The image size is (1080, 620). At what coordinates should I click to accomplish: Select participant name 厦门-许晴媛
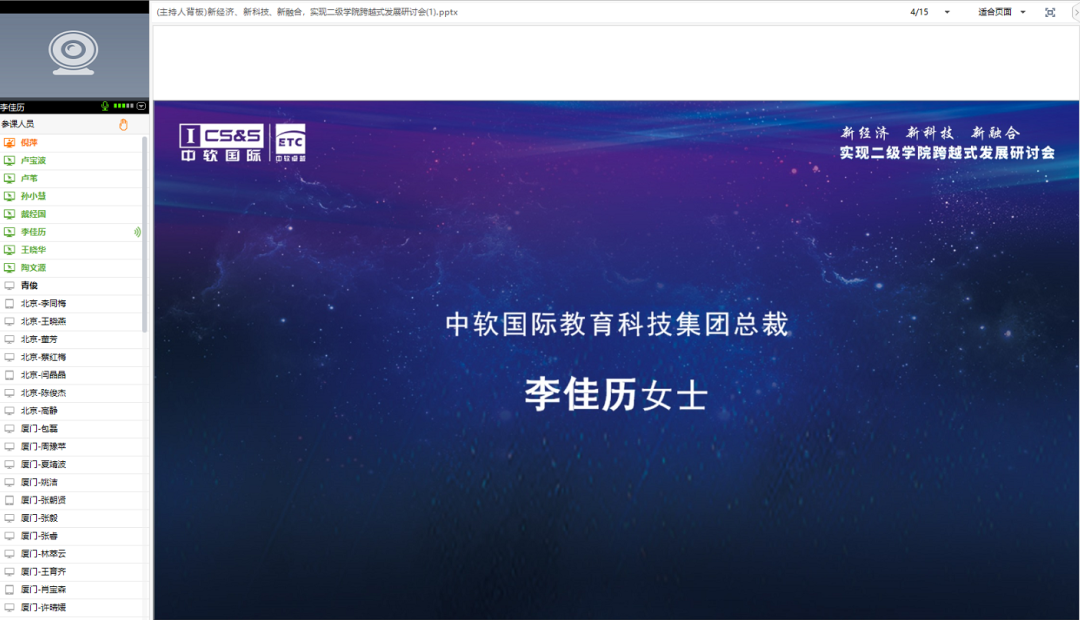tap(43, 608)
